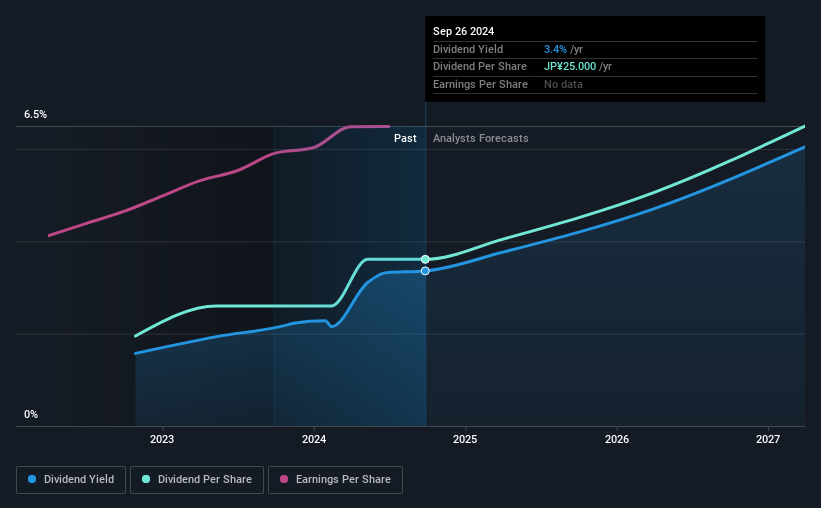This screenshot has height=508, width=821.
Task: Toggle the Dividend Per Share legend button
Action: 197,480
